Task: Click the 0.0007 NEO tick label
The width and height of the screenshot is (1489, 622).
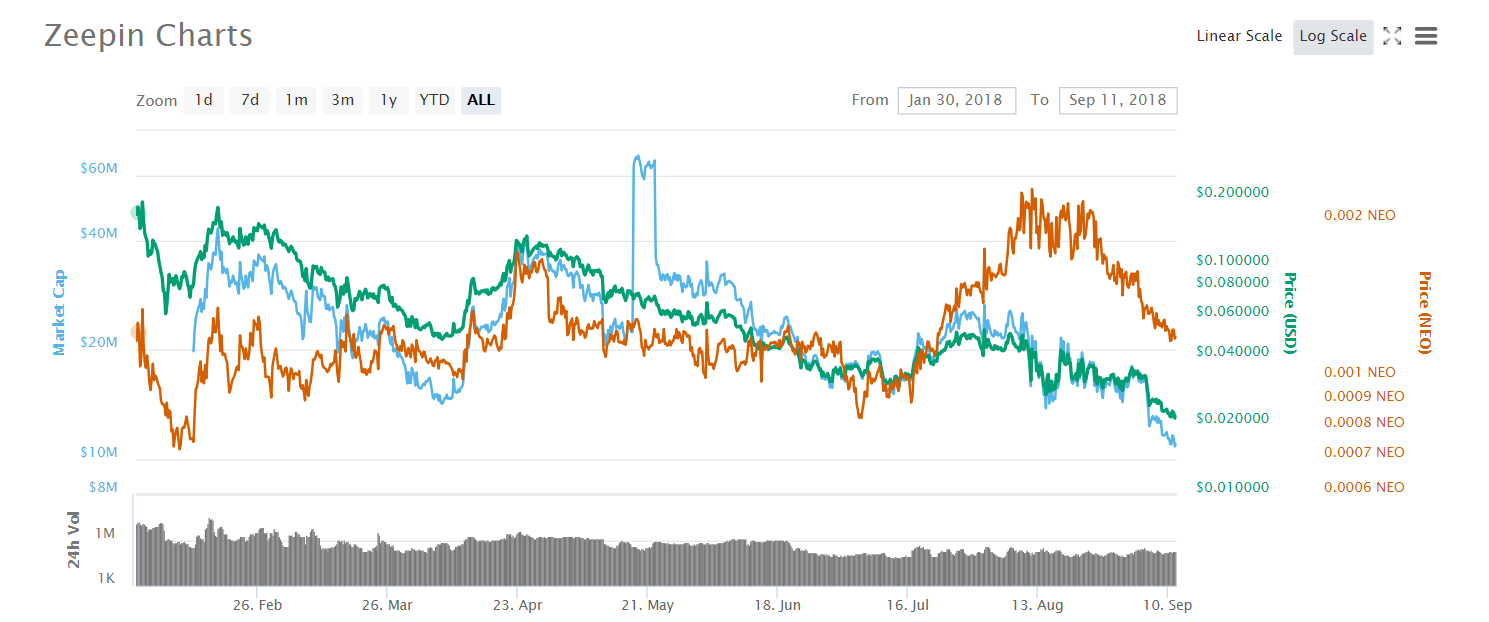Action: click(x=1364, y=452)
